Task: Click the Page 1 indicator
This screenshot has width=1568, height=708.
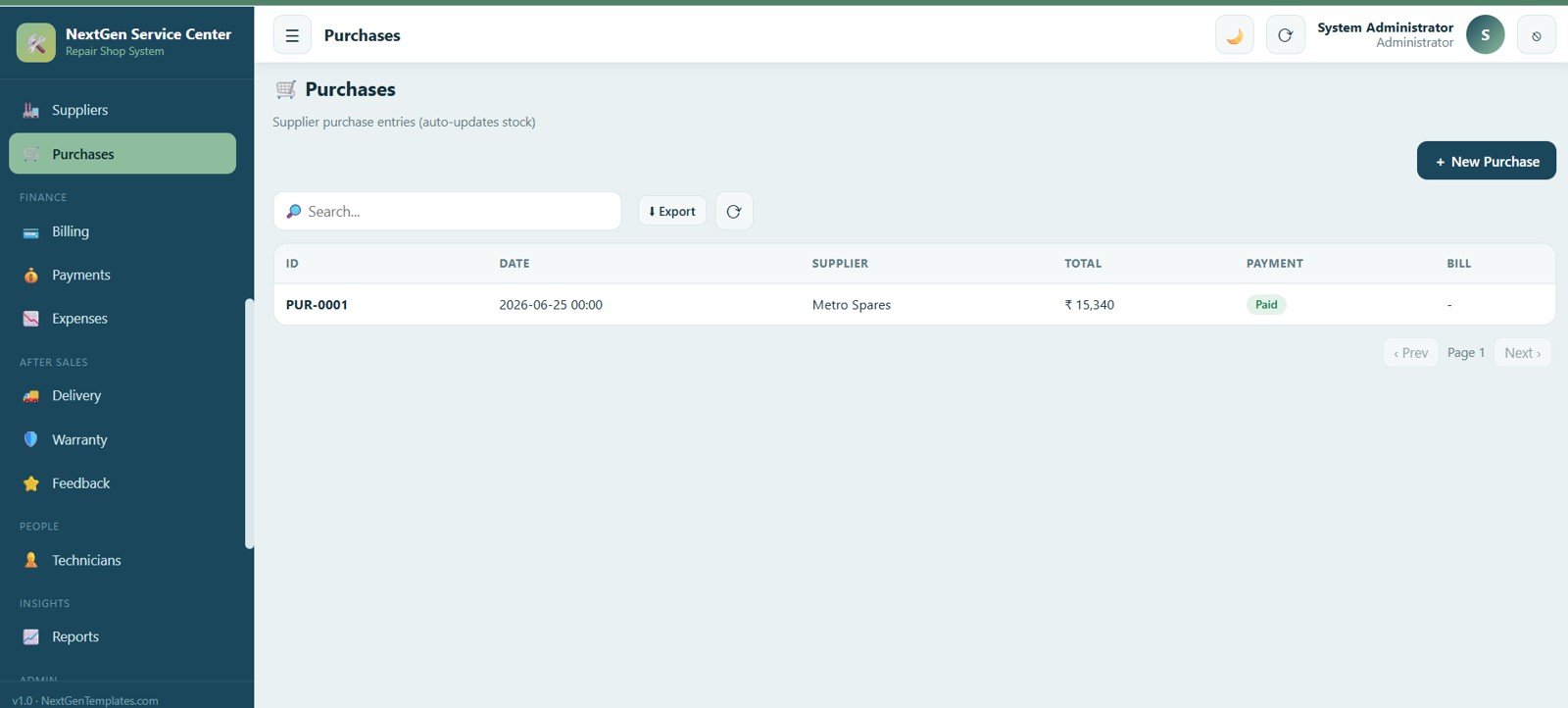Action: coord(1466,353)
